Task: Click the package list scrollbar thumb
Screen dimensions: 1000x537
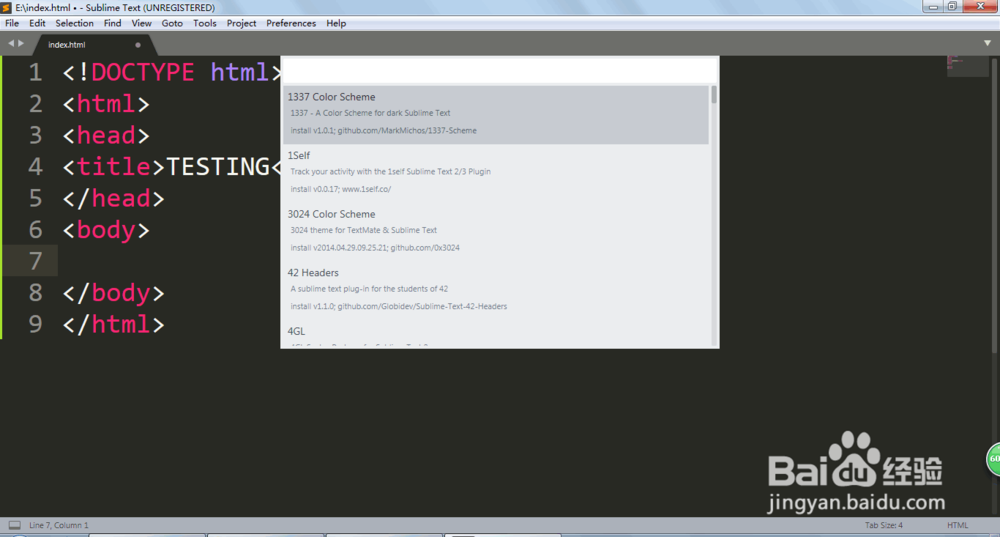Action: (x=714, y=94)
